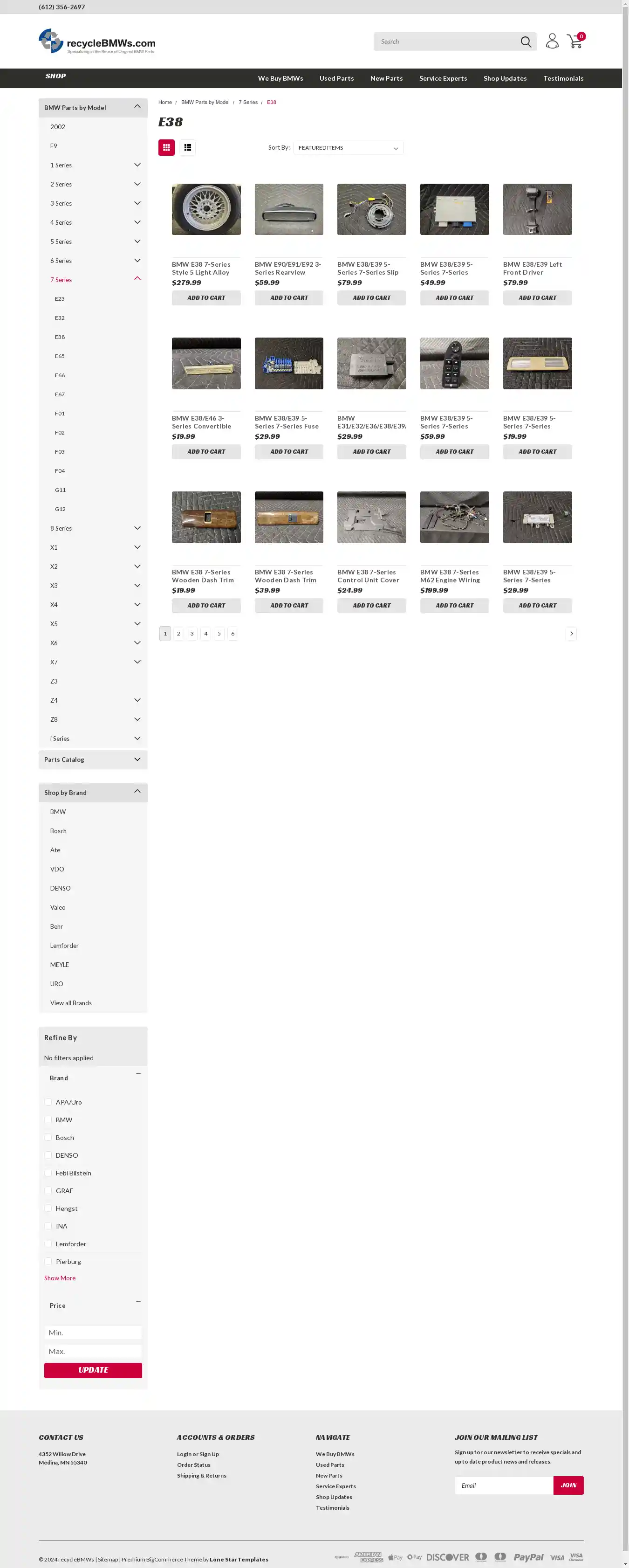Expand the 5 Series sidebar category
Image resolution: width=629 pixels, height=1568 pixels.
(x=137, y=242)
